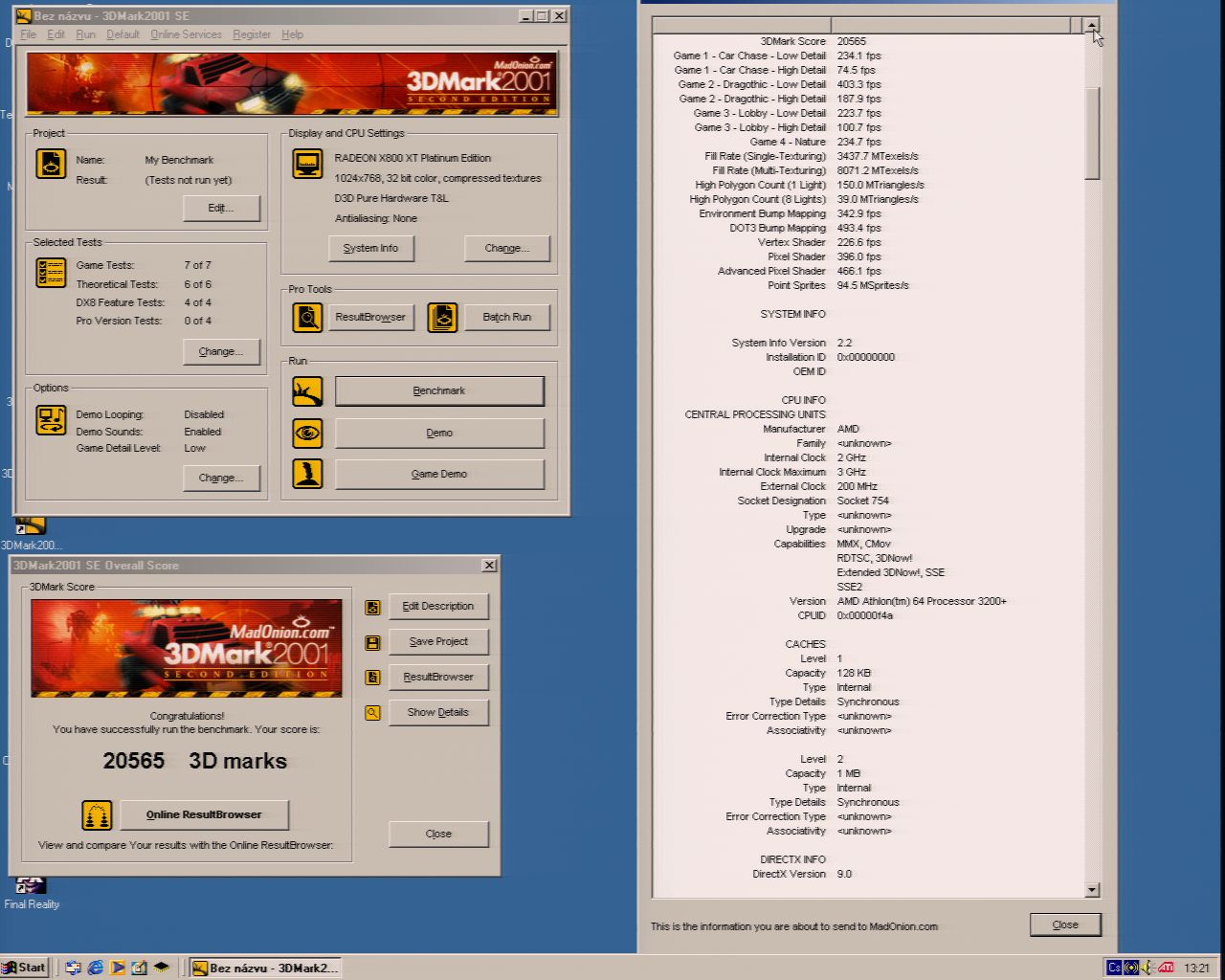Click the details list scrollbar thumb

1092,133
